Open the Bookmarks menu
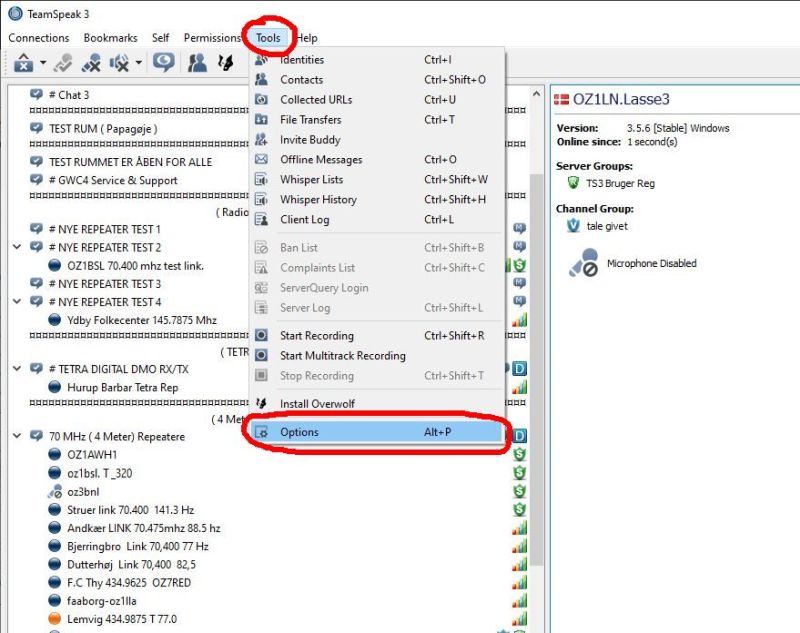This screenshot has height=633, width=800. click(x=110, y=38)
